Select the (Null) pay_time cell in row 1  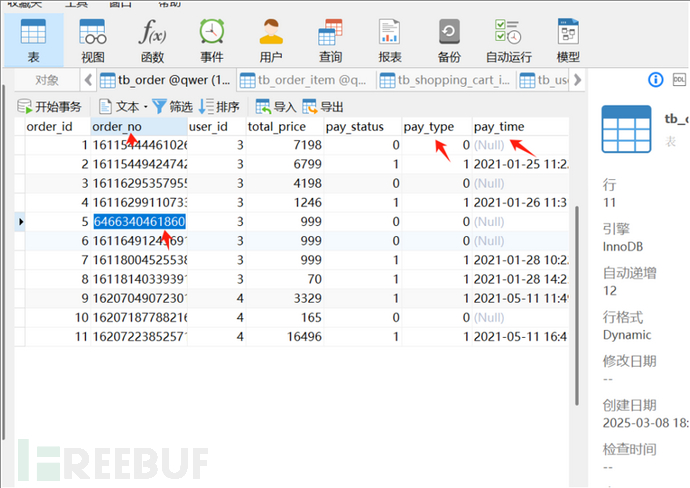click(520, 145)
